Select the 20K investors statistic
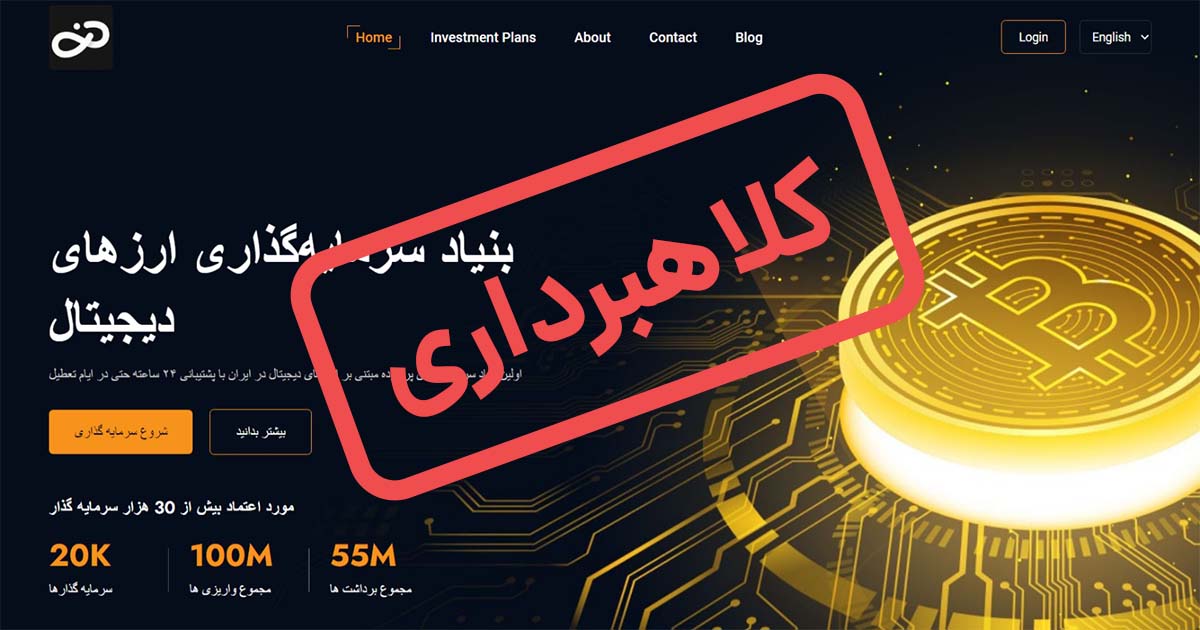The image size is (1200, 630). [81, 568]
